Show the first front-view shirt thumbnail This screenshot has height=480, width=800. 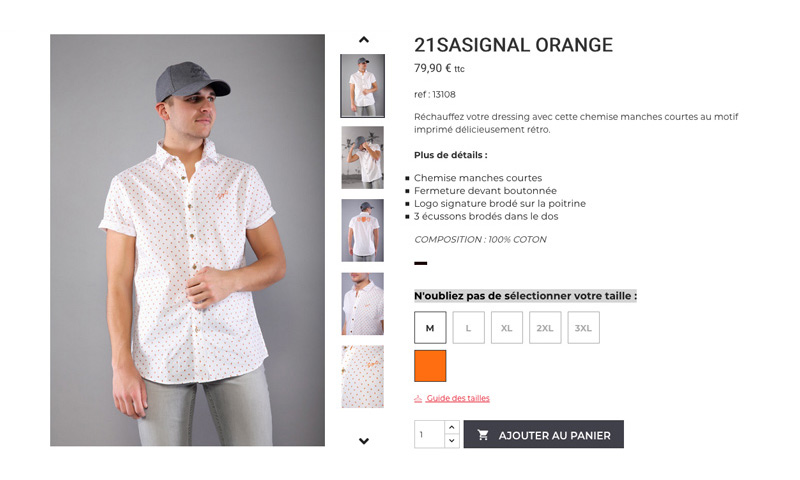(x=362, y=86)
